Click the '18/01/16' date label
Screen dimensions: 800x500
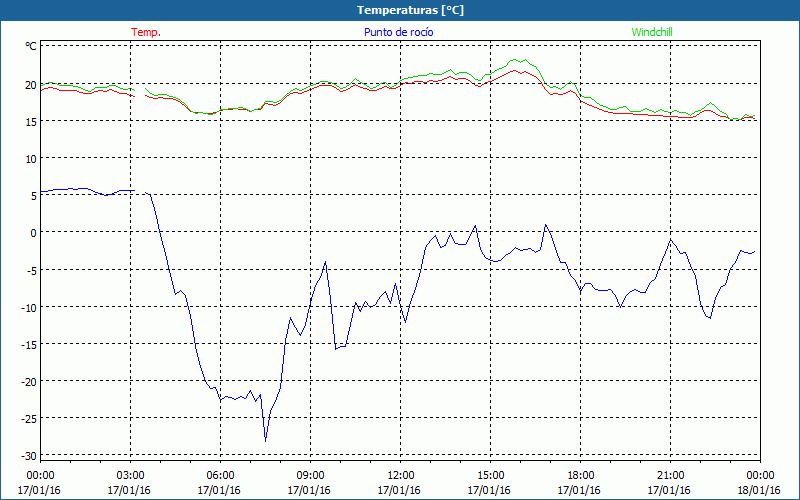pos(759,490)
